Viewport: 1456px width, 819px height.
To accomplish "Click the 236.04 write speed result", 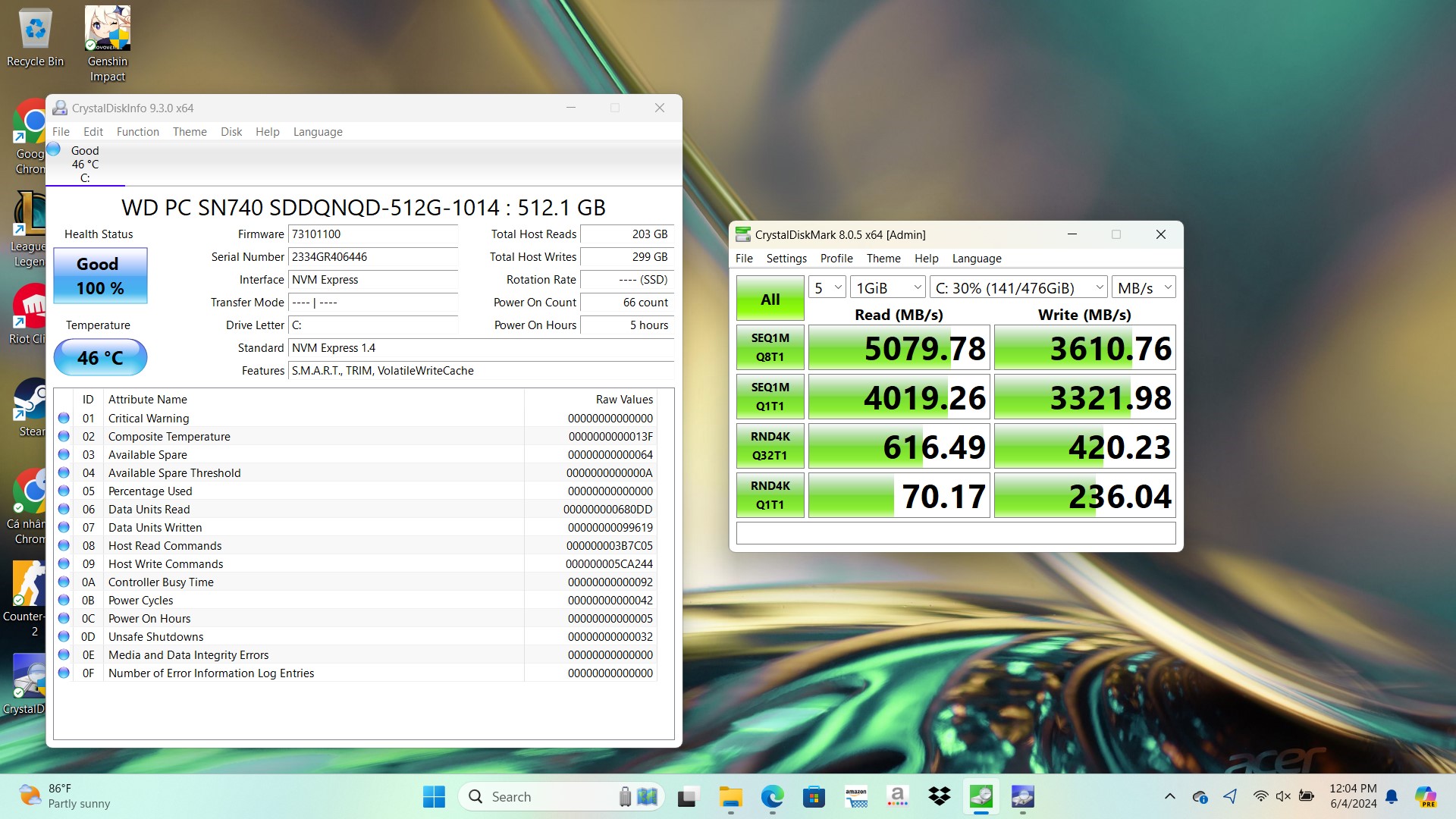I will click(x=1085, y=495).
